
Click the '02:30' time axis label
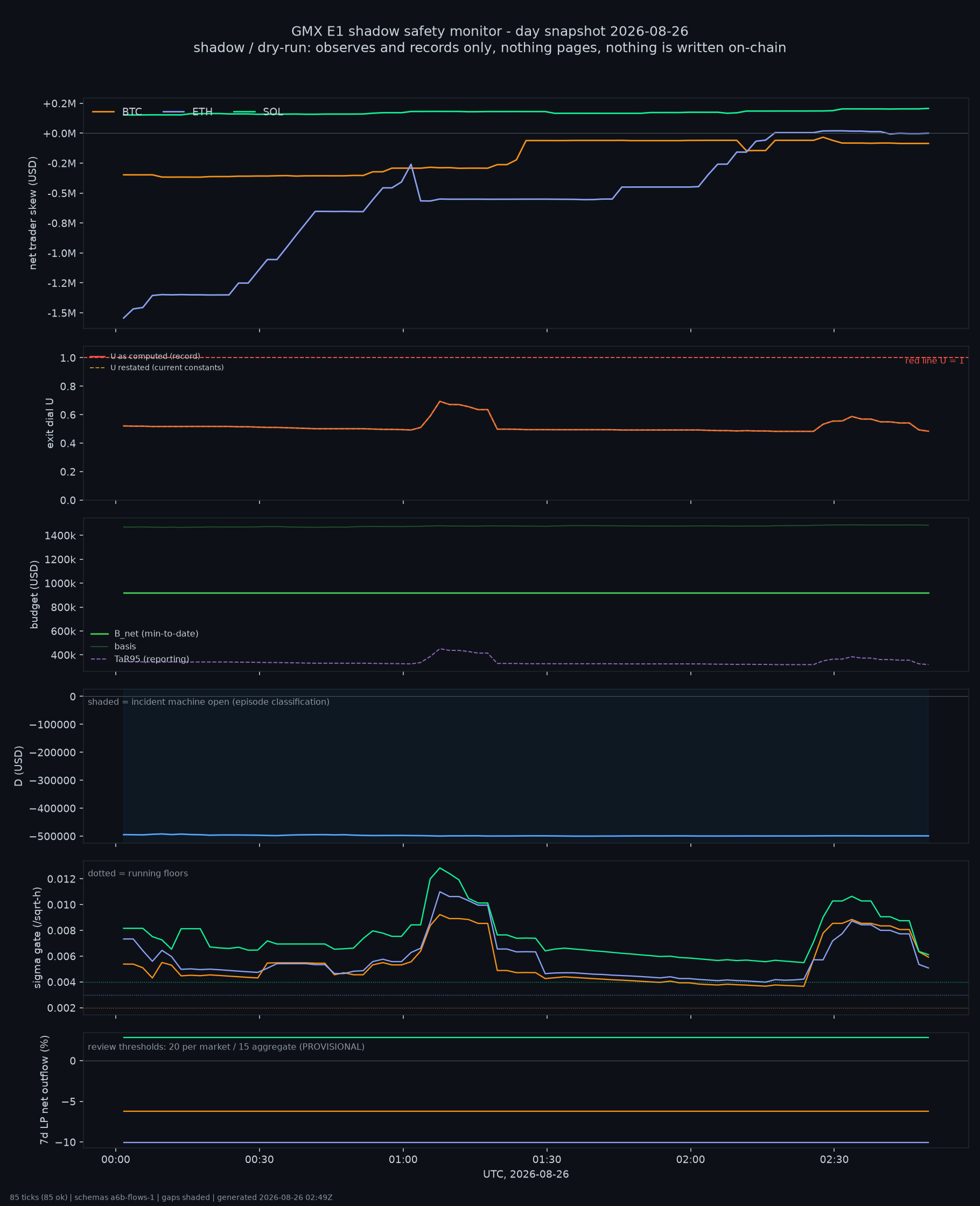pos(835,1160)
